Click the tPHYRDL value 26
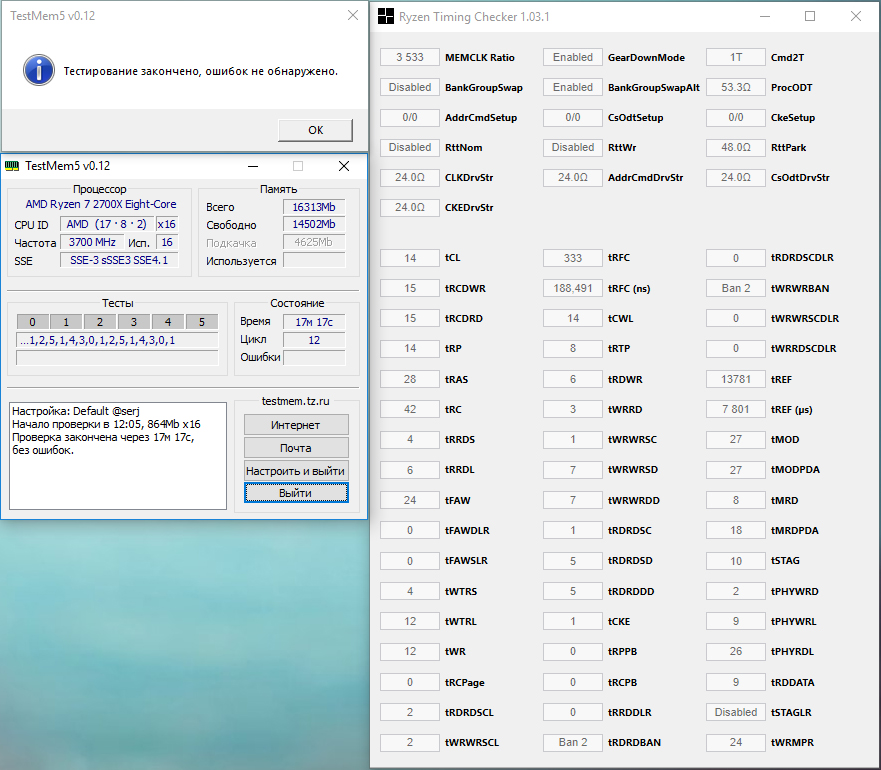The width and height of the screenshot is (881, 770). (x=735, y=651)
